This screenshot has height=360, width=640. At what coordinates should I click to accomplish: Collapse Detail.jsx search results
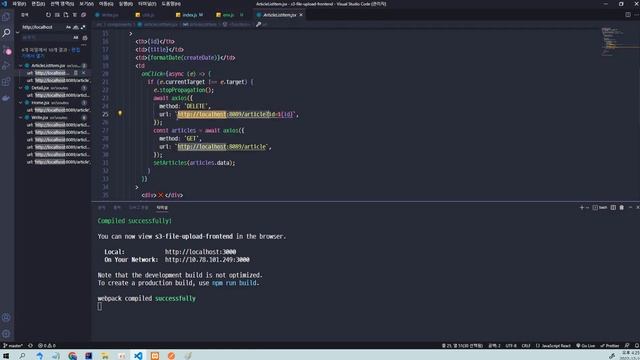(x=21, y=88)
